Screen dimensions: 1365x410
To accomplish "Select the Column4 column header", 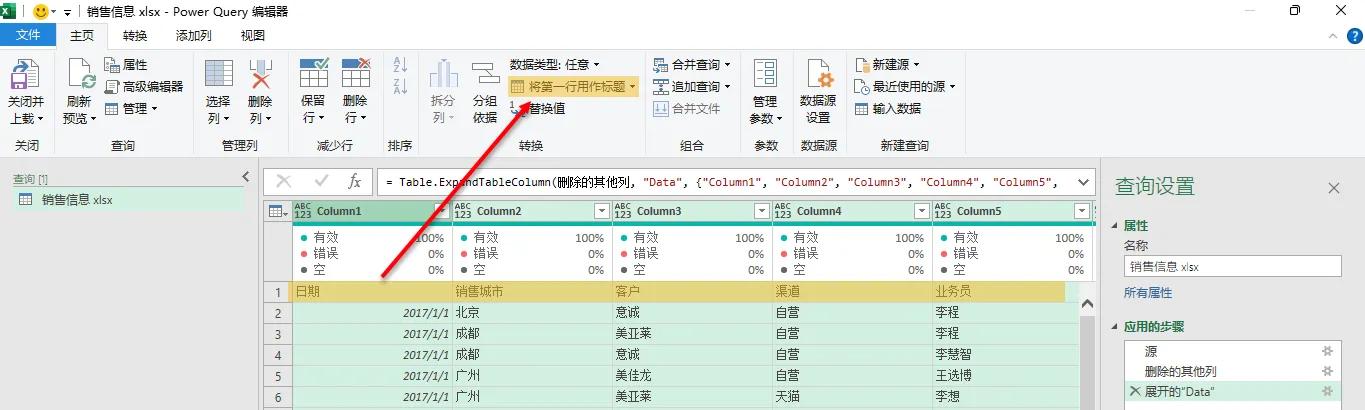I will coord(851,211).
